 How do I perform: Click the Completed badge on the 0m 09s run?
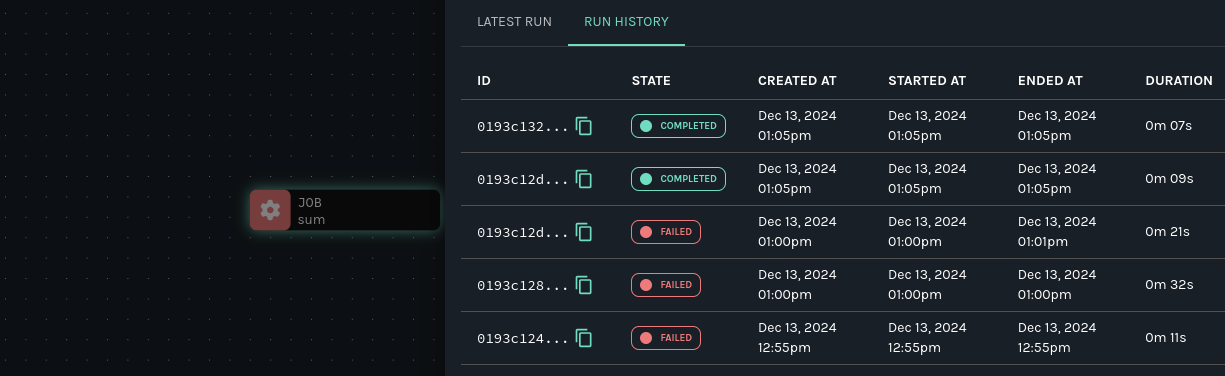point(678,179)
